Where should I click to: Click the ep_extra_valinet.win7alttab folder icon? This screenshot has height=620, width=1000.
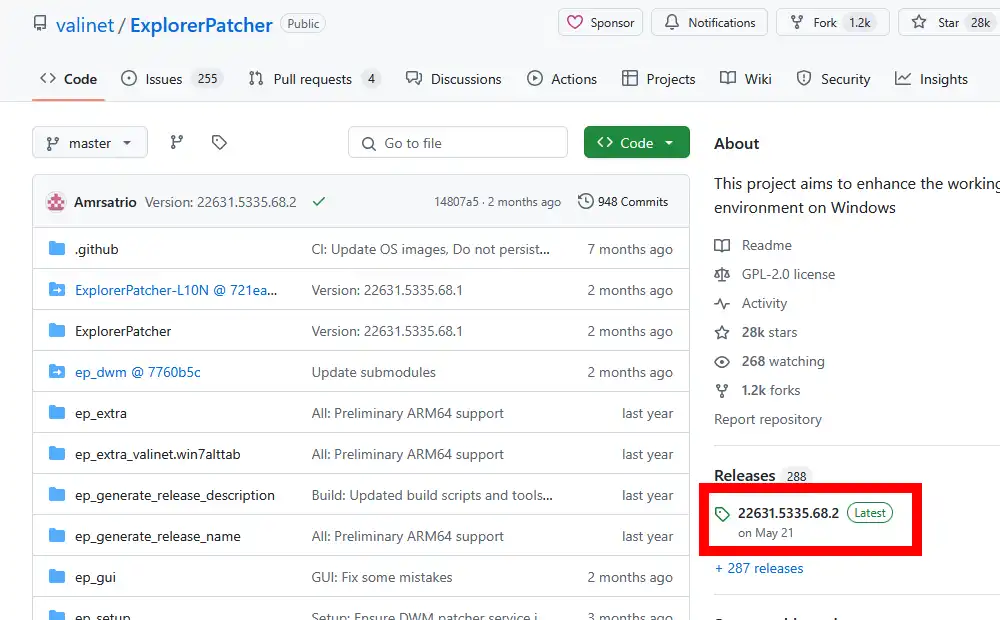tap(57, 454)
